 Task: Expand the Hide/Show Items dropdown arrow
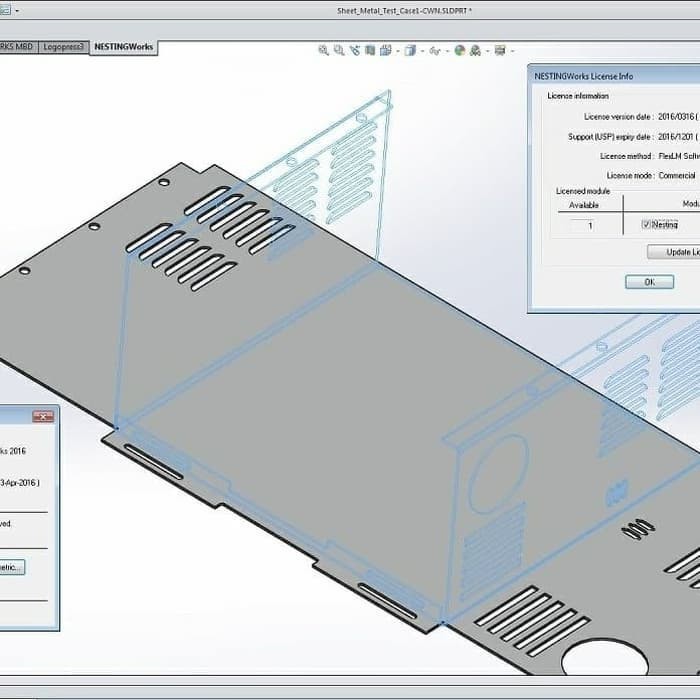click(x=447, y=51)
